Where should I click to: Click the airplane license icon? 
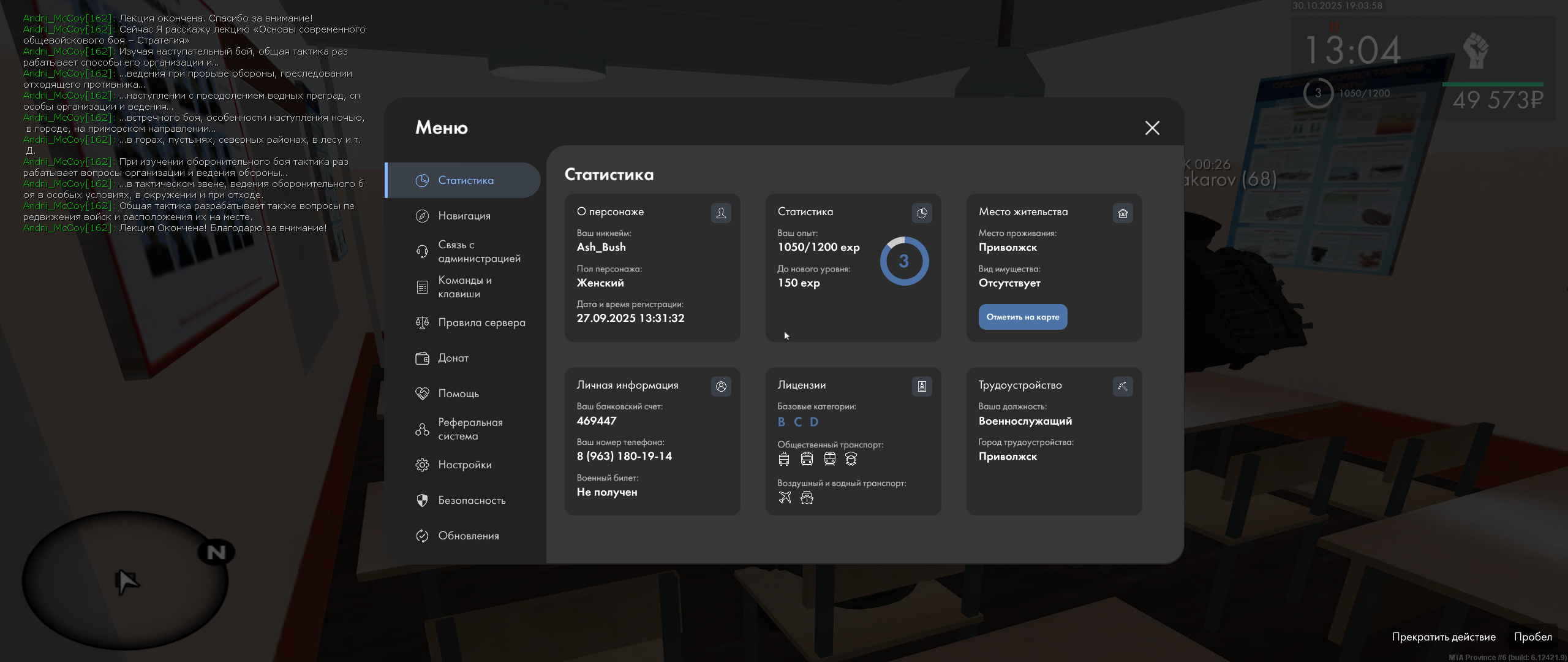point(785,498)
